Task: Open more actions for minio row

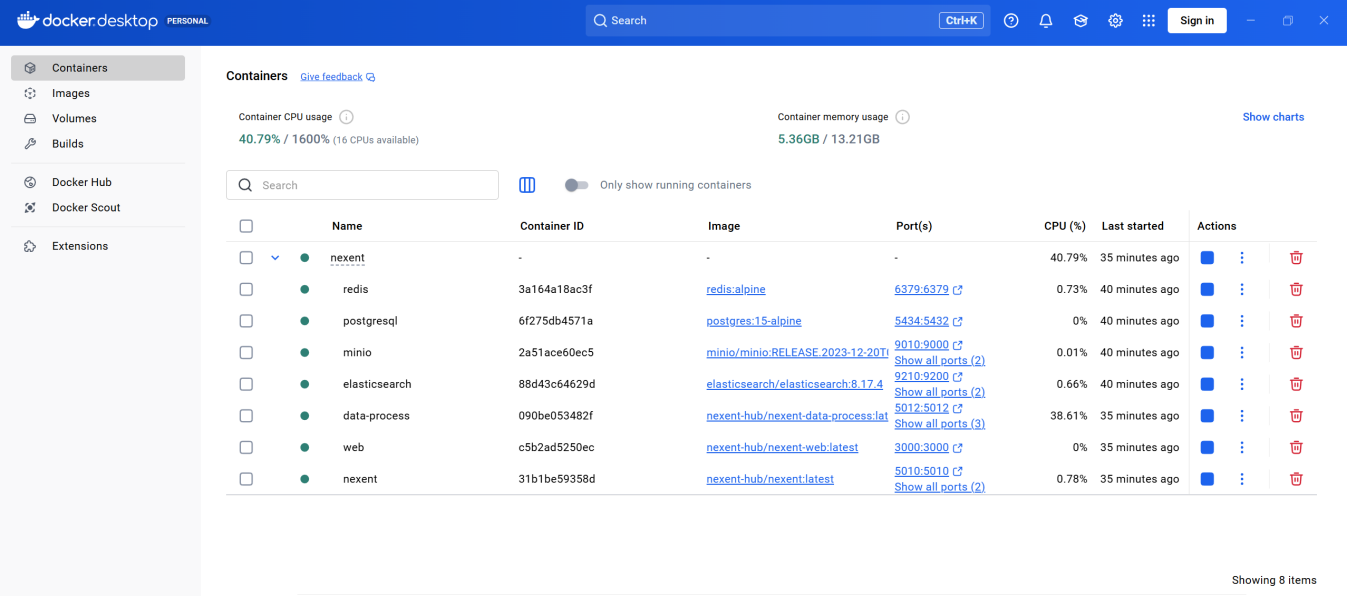Action: point(1242,352)
